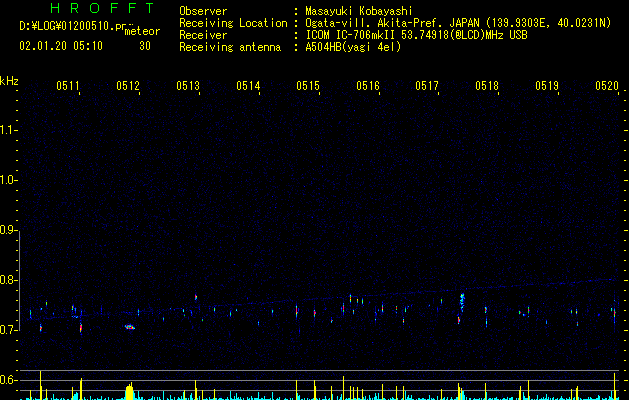Image resolution: width=629 pixels, height=400 pixels.
Task: Click the meteor echo just before 0513 marker
Action: point(196,297)
